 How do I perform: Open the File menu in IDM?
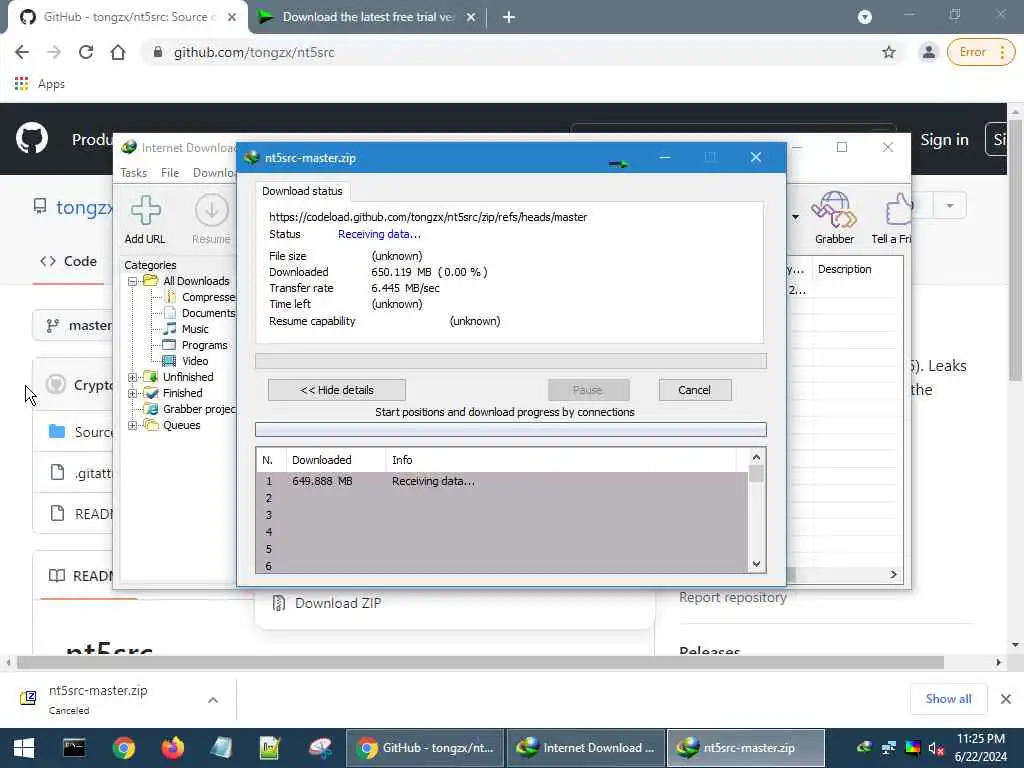[170, 172]
